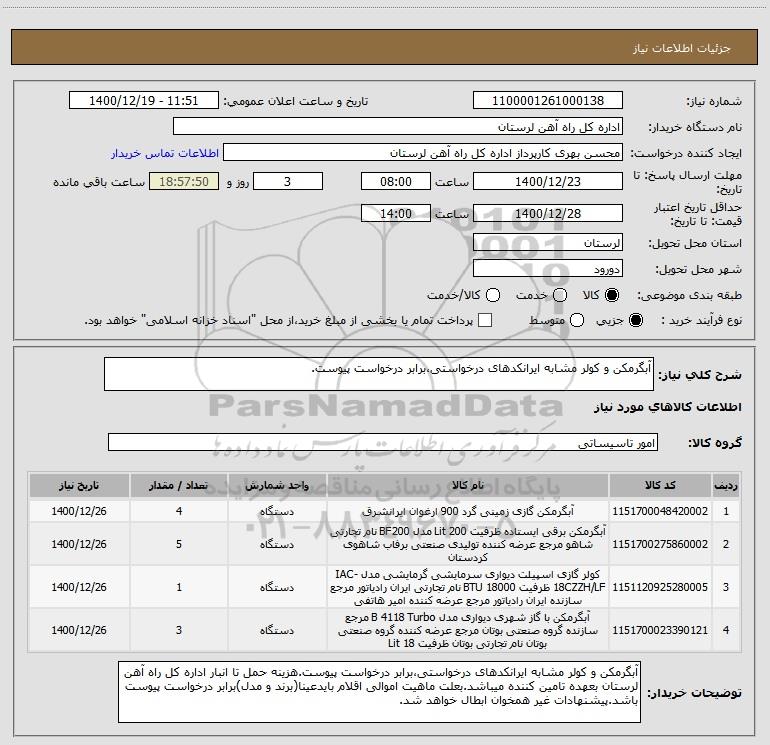Click the نام کالا column header

click(x=468, y=486)
